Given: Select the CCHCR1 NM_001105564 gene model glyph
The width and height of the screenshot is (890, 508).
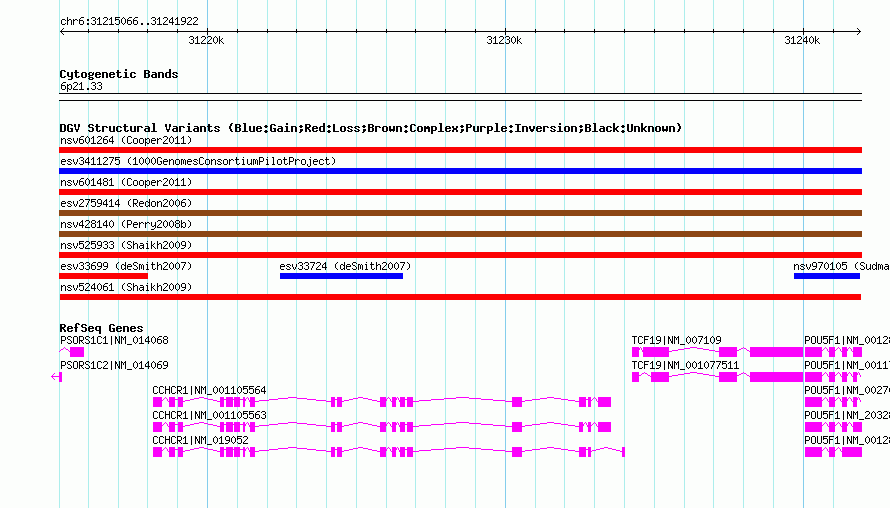Looking at the screenshot, I should click(382, 402).
